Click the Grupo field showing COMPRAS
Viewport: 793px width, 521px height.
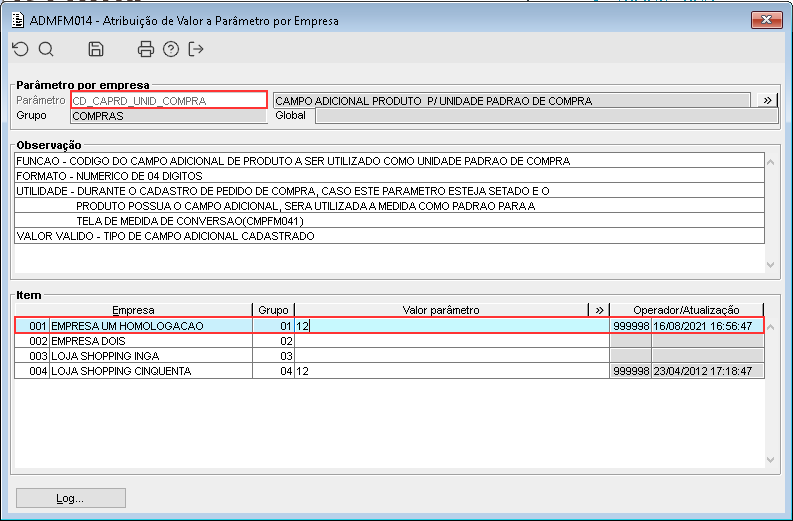168,116
